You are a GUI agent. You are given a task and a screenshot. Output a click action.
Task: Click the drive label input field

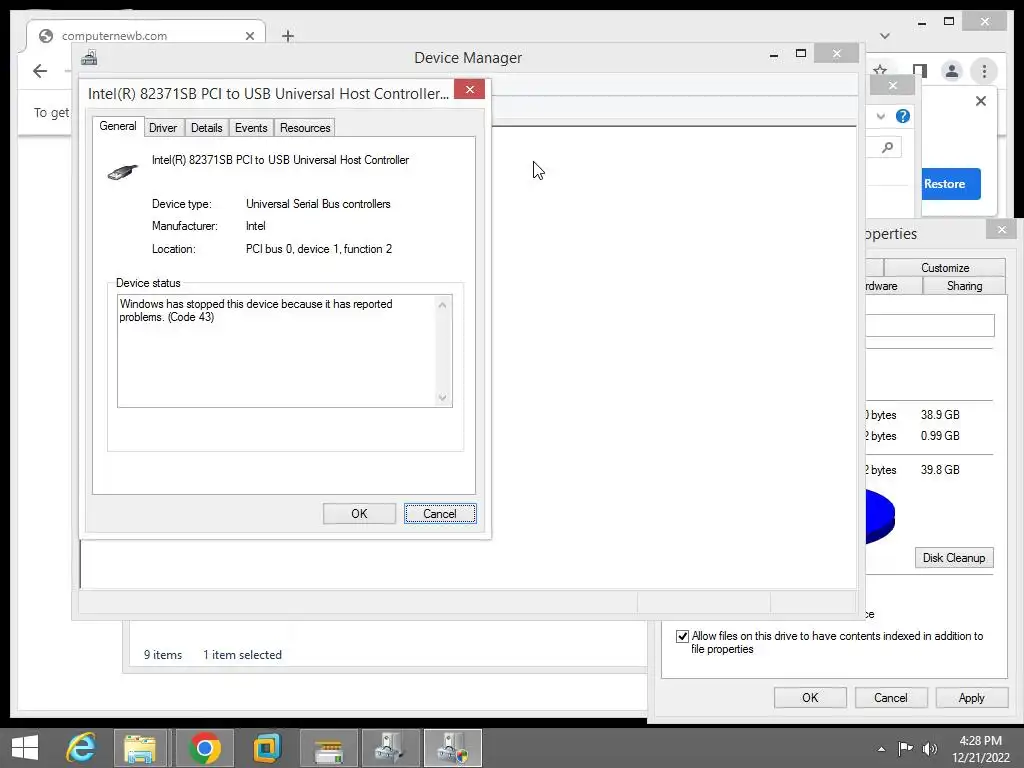pyautogui.click(x=929, y=325)
